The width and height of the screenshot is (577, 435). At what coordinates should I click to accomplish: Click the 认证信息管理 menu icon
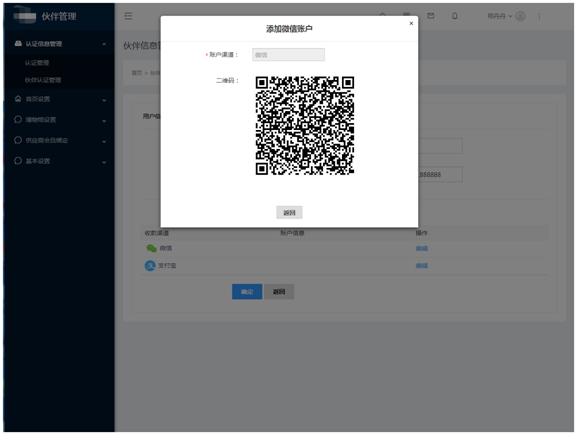pos(18,43)
